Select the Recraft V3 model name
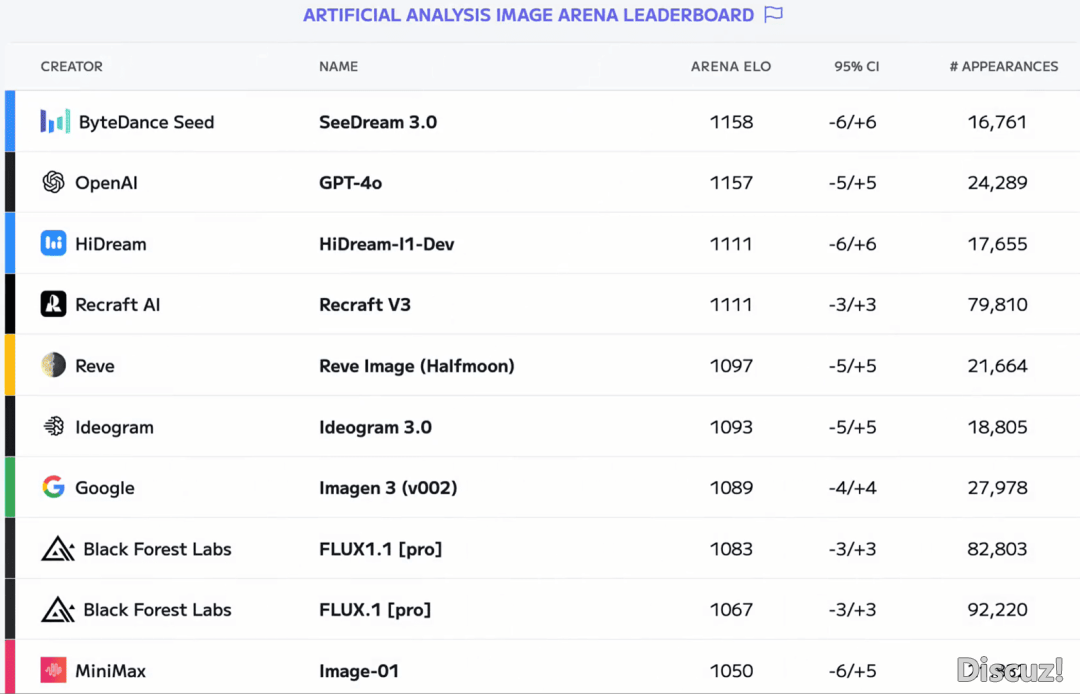 click(365, 304)
